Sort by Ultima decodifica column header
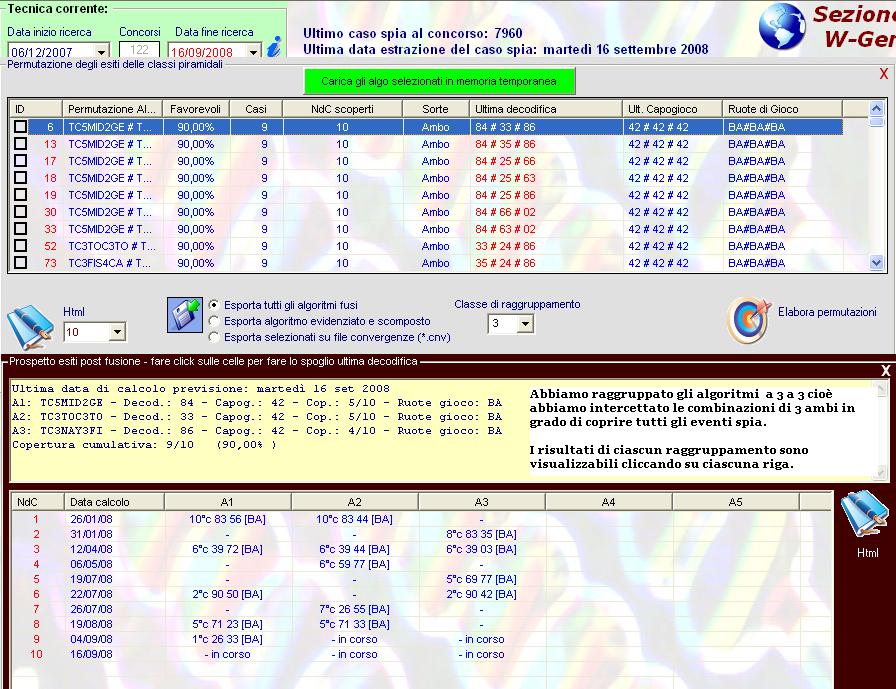This screenshot has width=896, height=689. 546,109
